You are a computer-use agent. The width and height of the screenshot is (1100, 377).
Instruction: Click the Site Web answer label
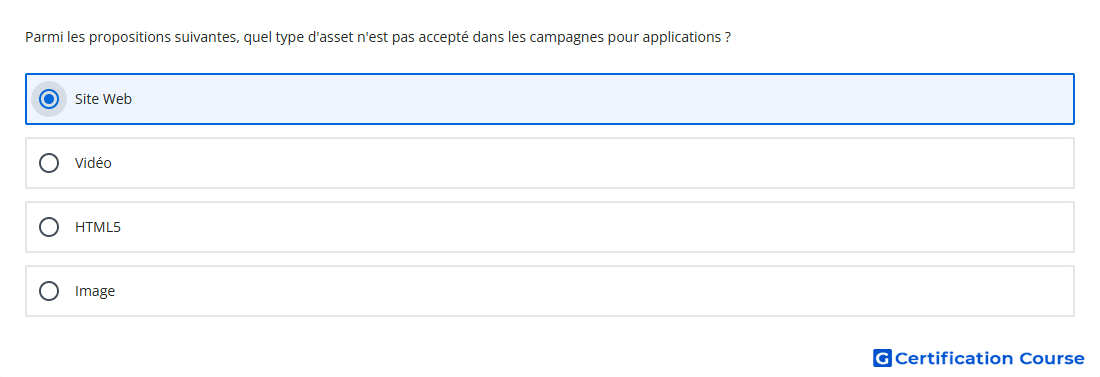pos(103,99)
